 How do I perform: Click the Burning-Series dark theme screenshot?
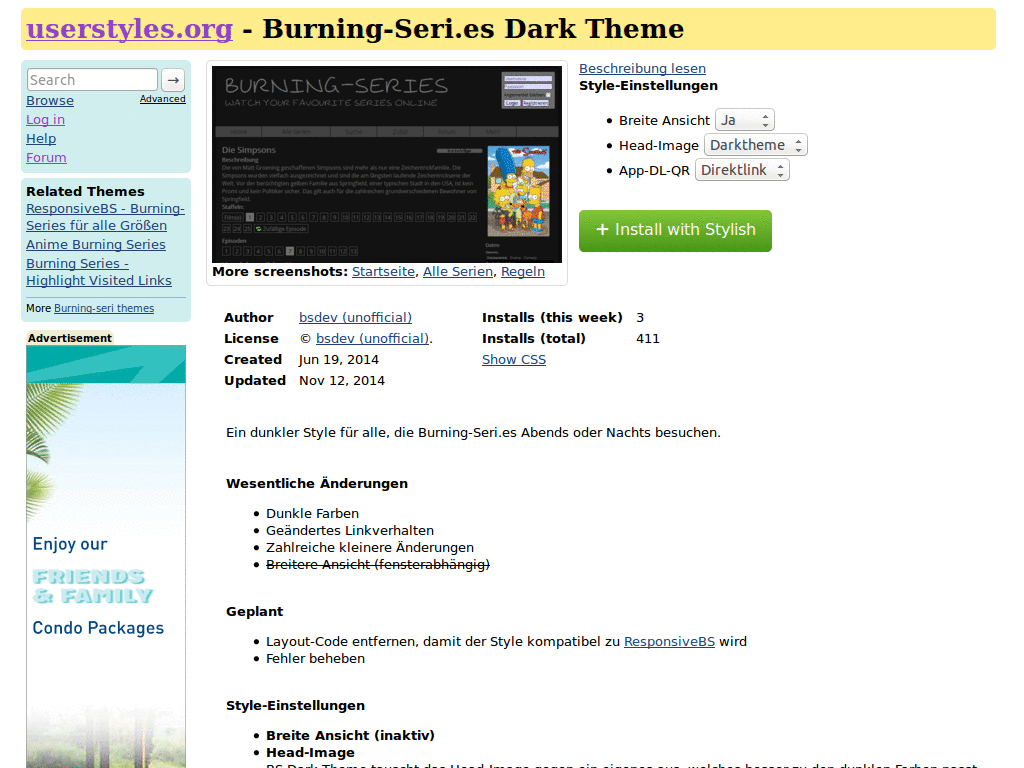[387, 164]
